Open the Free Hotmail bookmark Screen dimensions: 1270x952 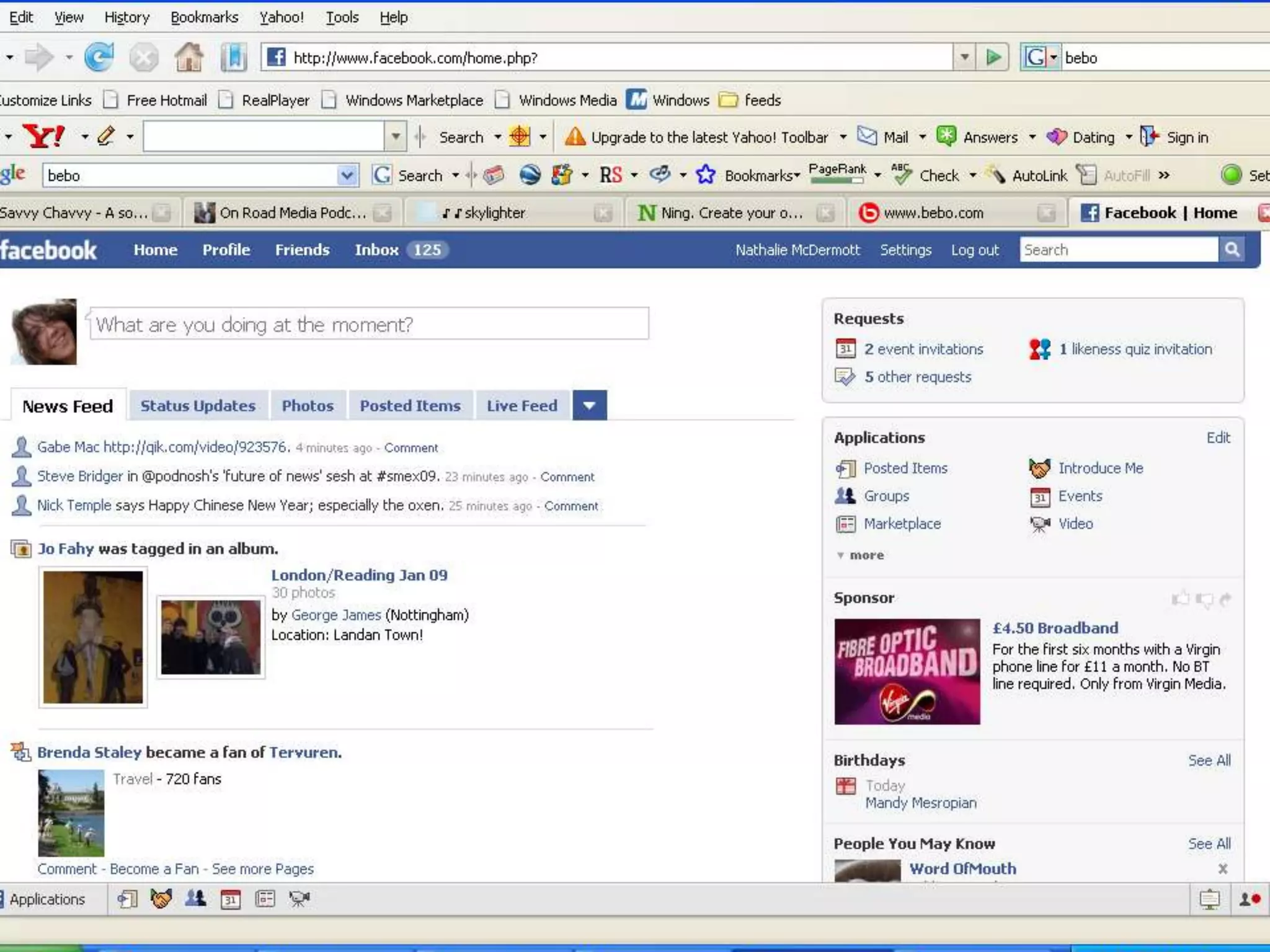coord(156,100)
